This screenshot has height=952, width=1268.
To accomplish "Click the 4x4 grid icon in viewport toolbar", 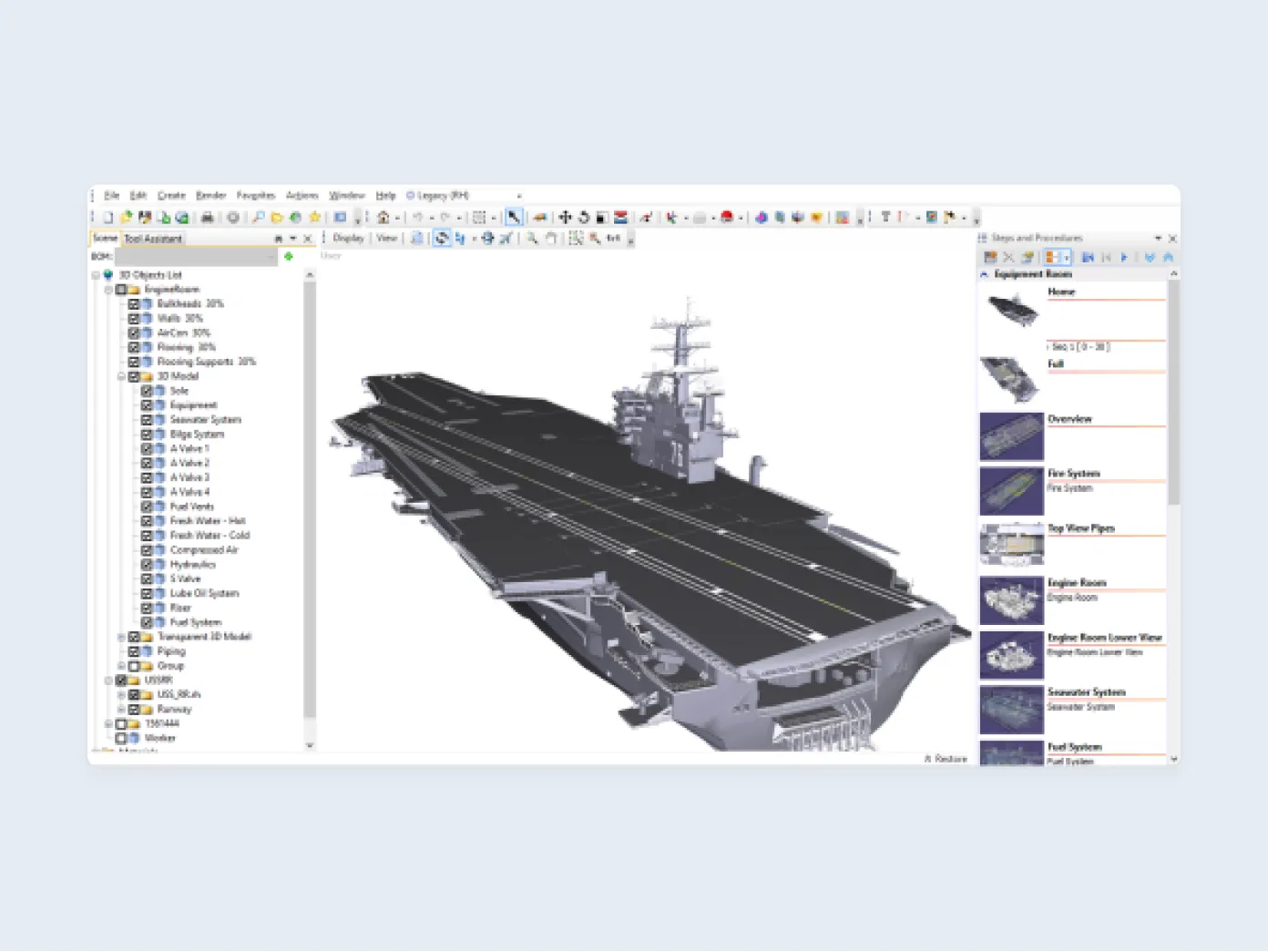I will (613, 239).
